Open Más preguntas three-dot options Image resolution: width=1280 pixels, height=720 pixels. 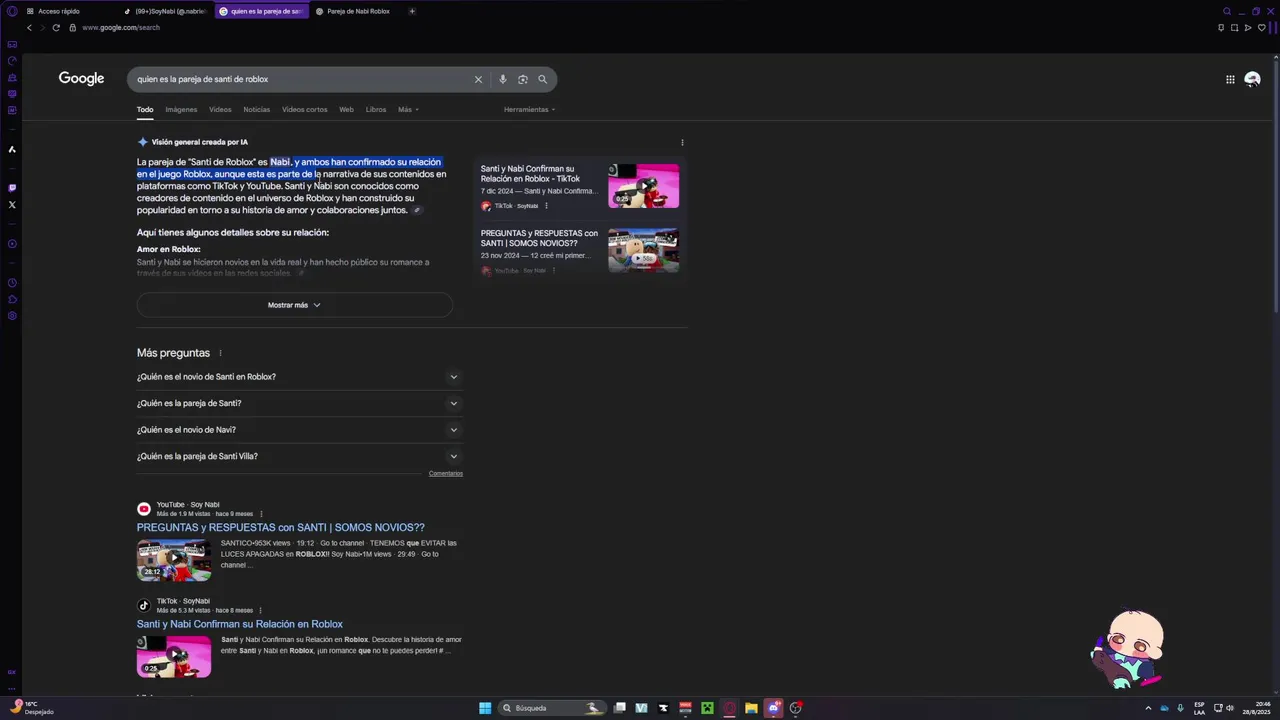point(220,353)
